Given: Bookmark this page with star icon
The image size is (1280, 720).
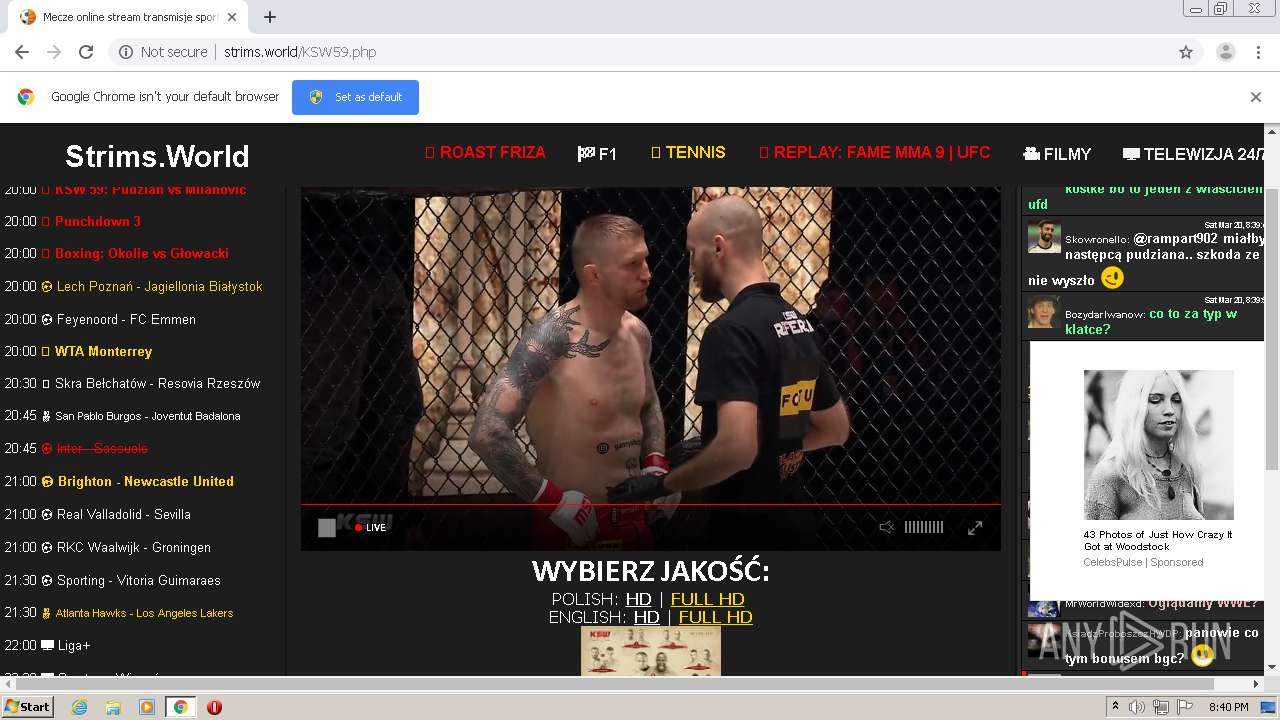Looking at the screenshot, I should pyautogui.click(x=1186, y=52).
